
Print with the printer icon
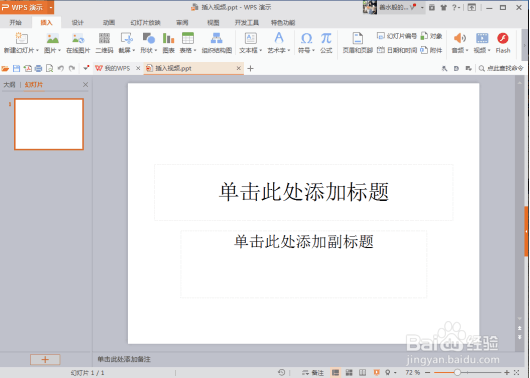pos(38,69)
